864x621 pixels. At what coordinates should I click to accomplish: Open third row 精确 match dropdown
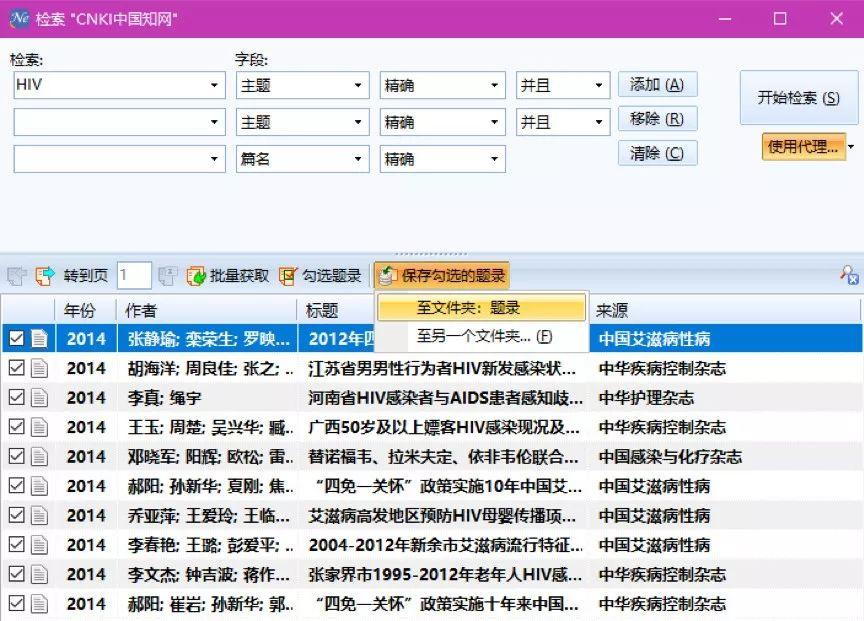tap(494, 159)
